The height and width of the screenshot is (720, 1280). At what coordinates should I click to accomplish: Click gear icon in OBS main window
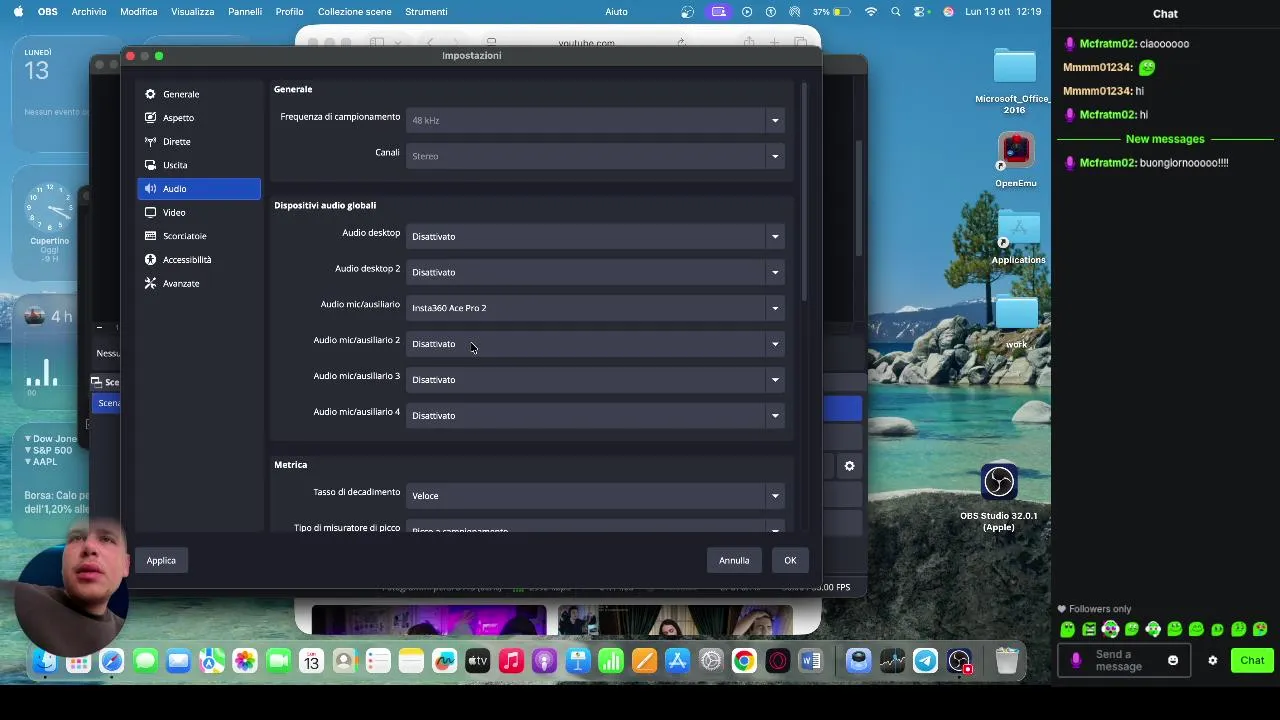[849, 466]
